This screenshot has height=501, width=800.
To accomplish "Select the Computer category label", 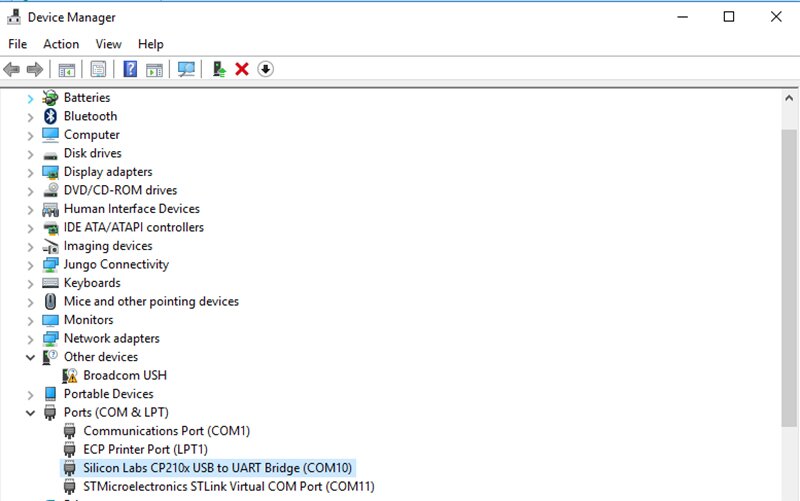I will click(91, 134).
